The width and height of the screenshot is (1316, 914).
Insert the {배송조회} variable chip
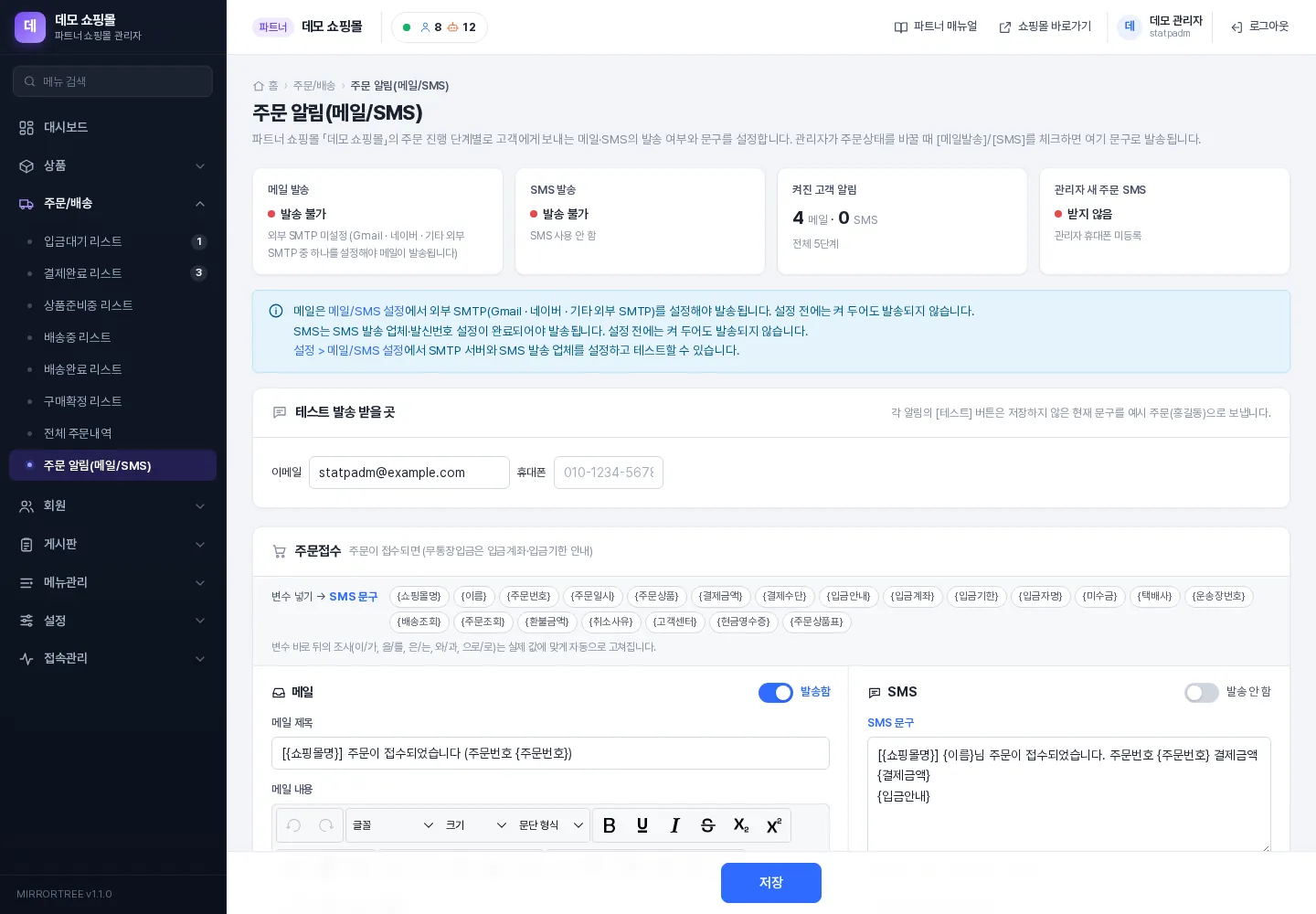pyautogui.click(x=419, y=622)
